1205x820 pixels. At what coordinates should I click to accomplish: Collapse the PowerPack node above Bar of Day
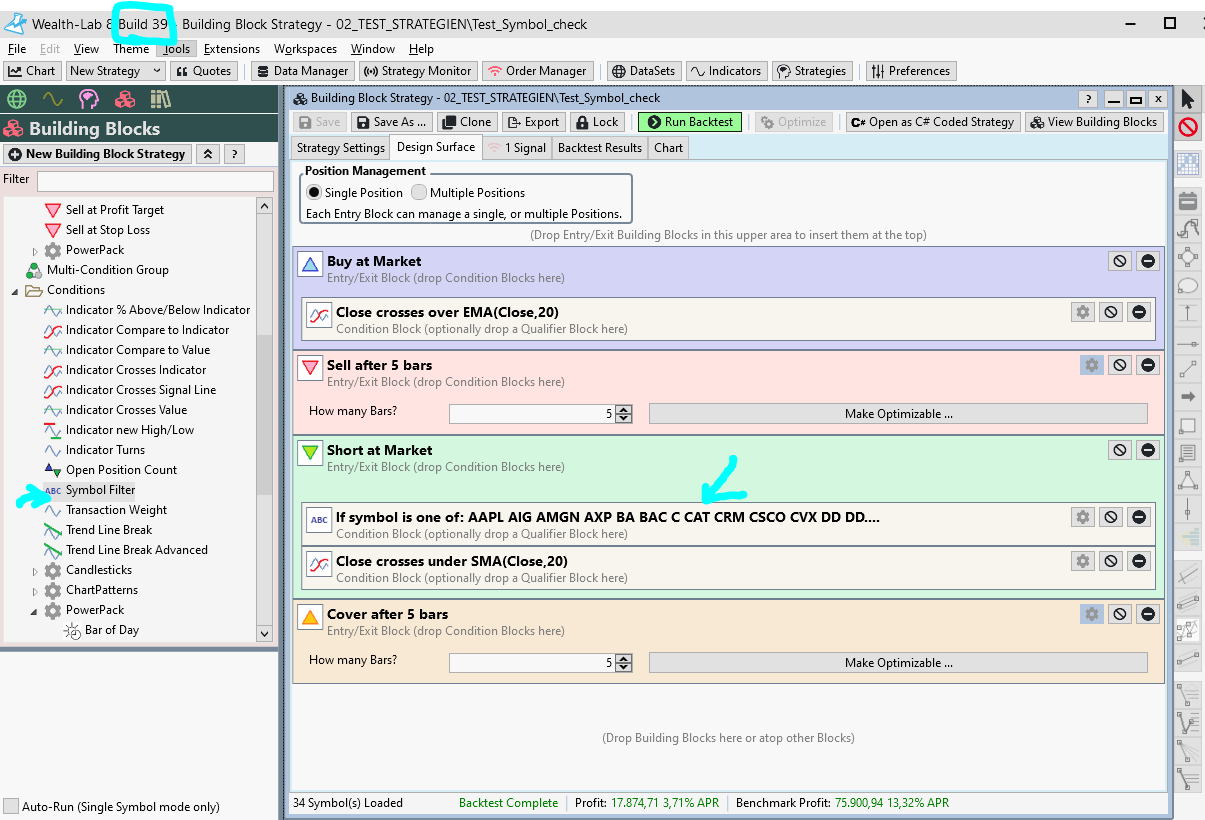coord(35,610)
